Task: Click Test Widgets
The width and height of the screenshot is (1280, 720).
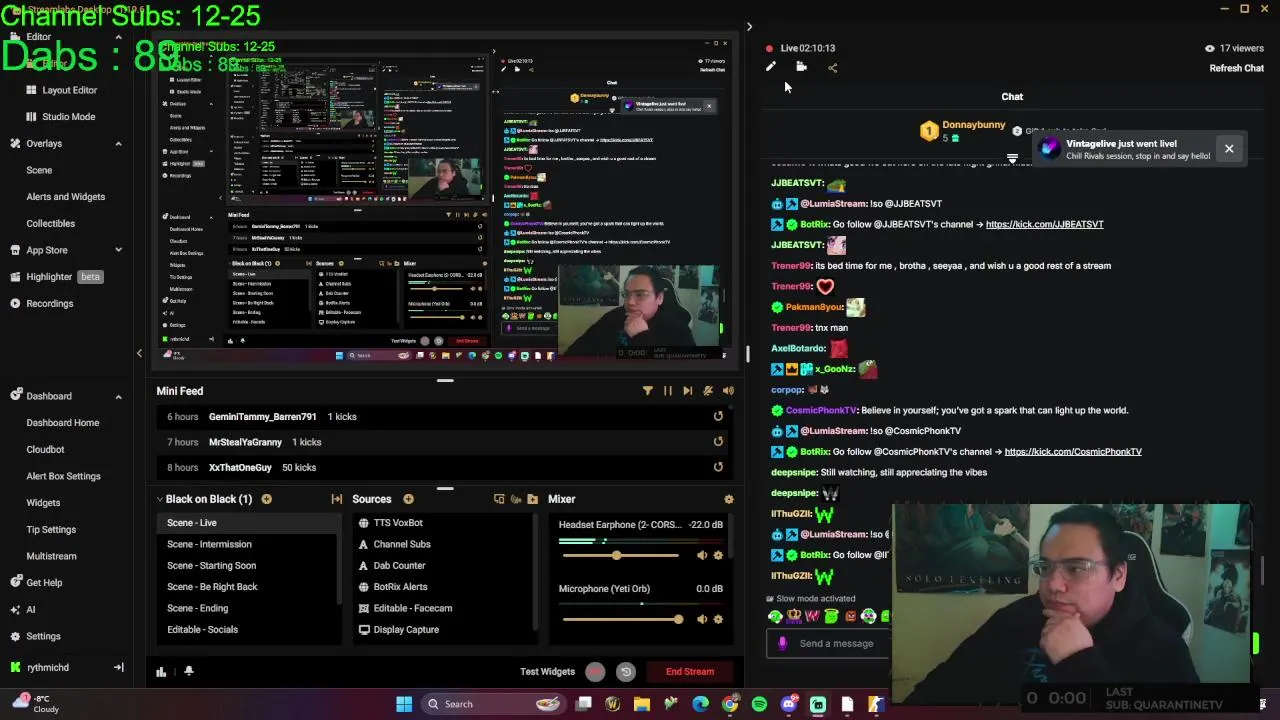Action: click(x=547, y=672)
